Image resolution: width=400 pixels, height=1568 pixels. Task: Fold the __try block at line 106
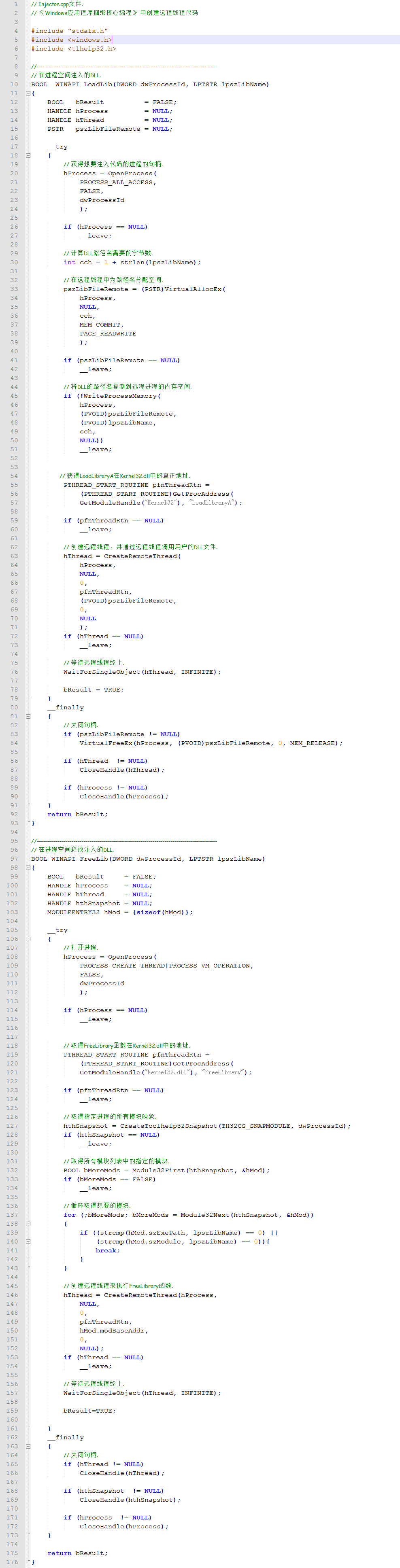(28, 939)
